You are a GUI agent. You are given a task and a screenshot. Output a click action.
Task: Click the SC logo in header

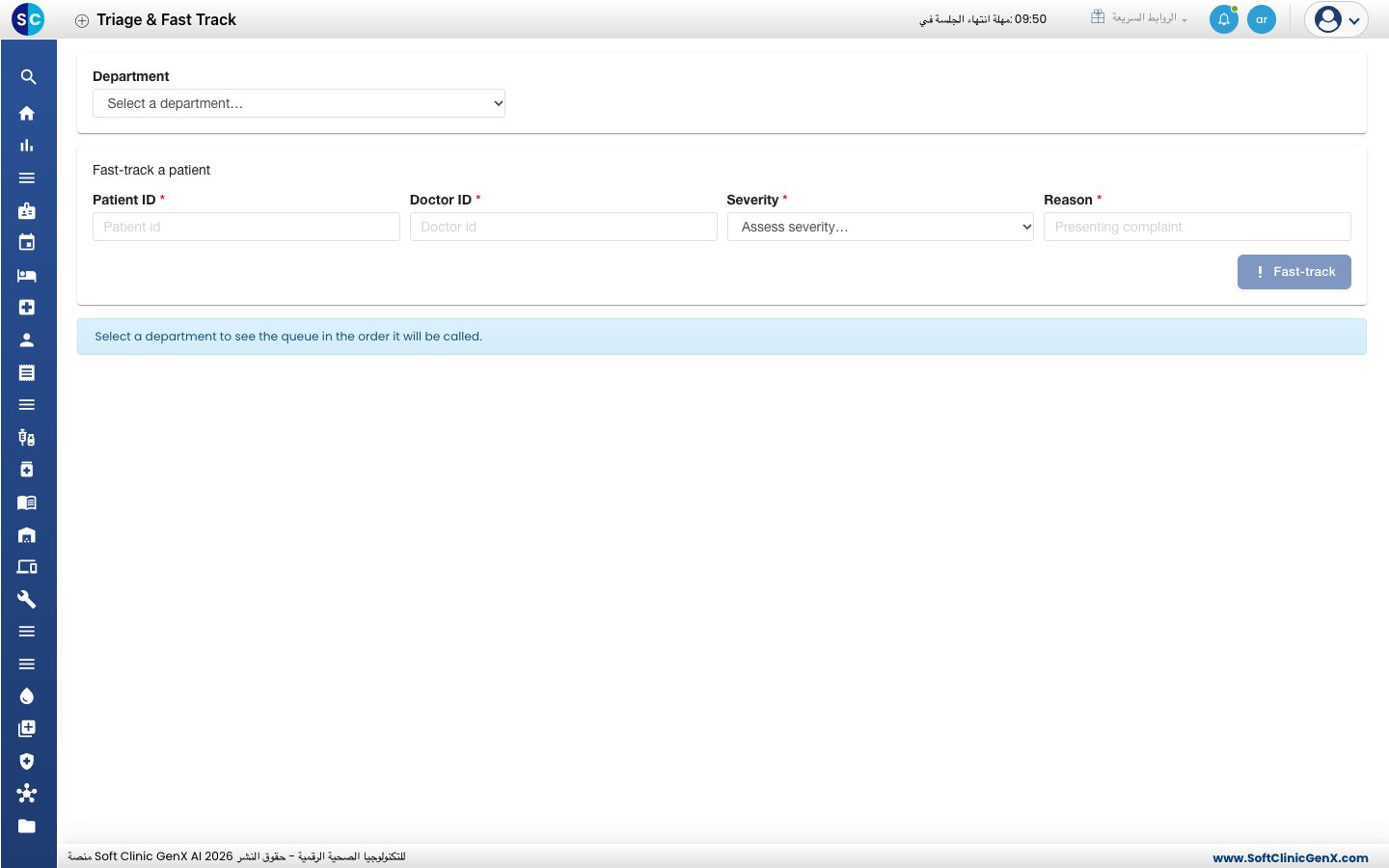(28, 19)
